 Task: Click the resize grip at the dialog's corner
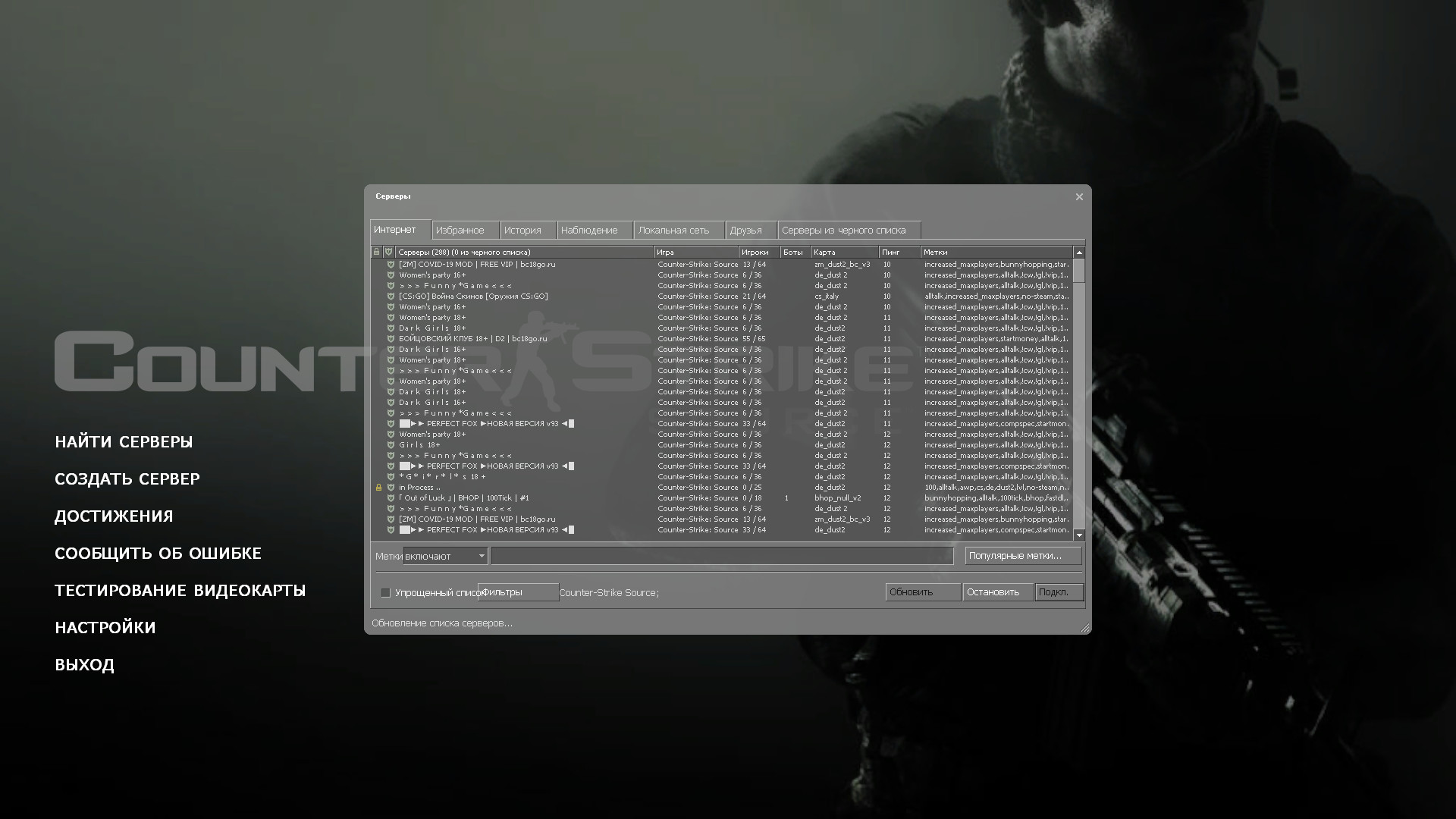pyautogui.click(x=1085, y=628)
